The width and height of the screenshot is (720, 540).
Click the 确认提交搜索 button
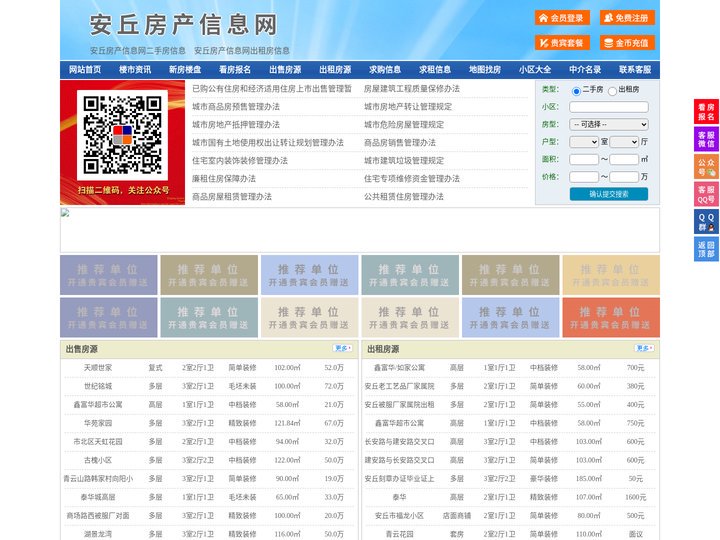609,194
